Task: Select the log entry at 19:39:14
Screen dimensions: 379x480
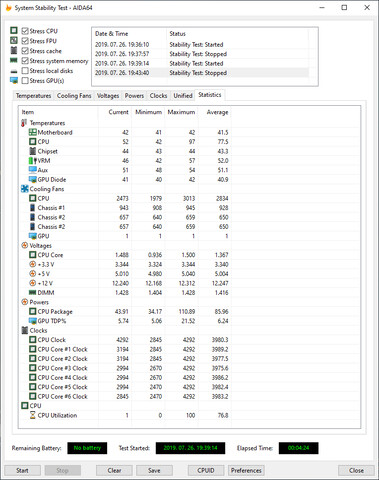Action: pyautogui.click(x=200, y=63)
